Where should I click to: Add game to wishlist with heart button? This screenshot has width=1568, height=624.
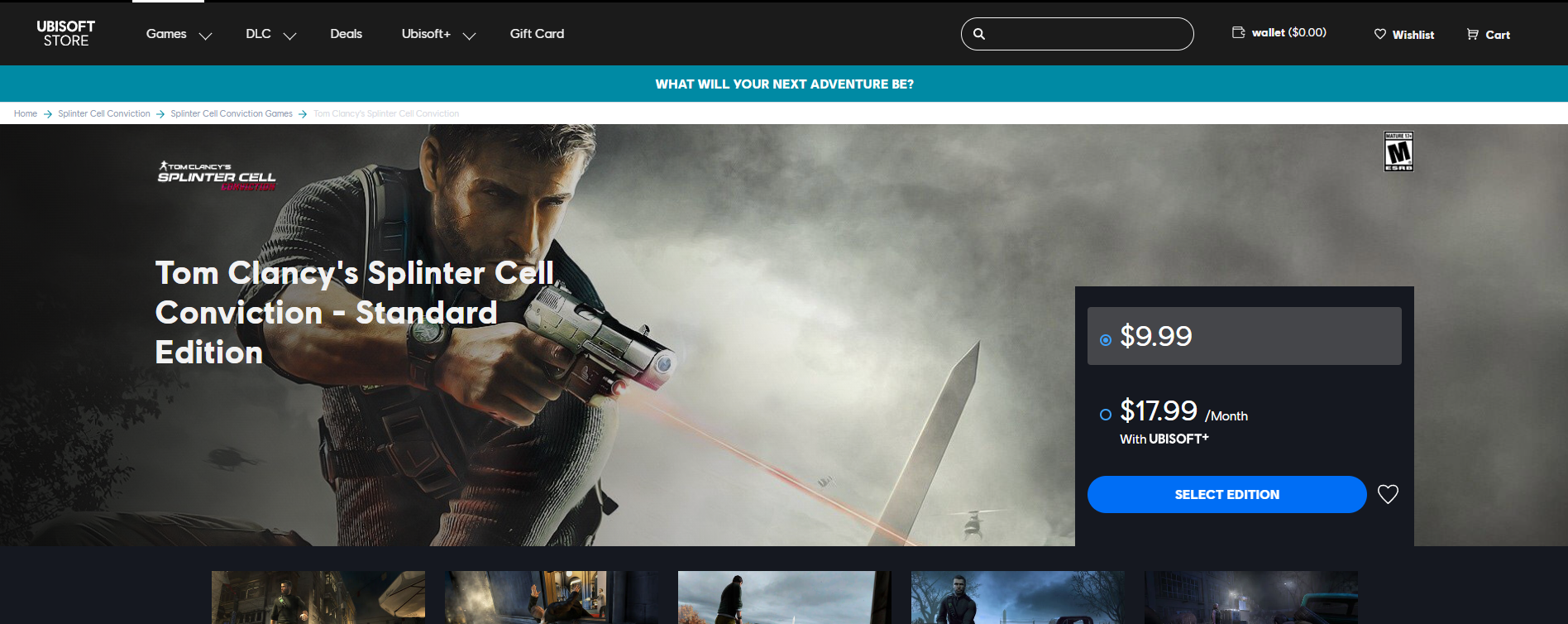coord(1389,494)
